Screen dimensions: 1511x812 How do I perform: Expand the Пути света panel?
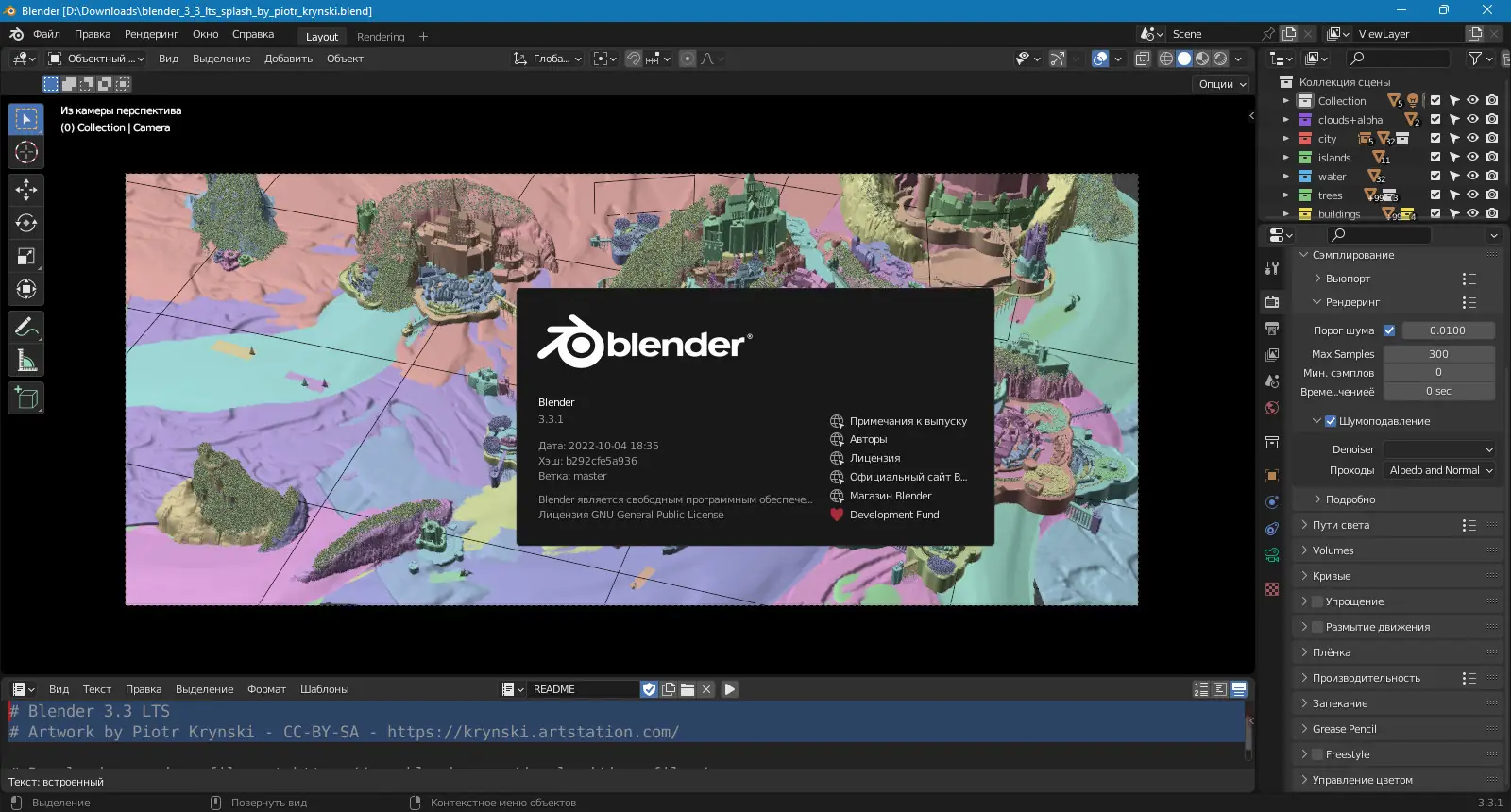coord(1340,525)
